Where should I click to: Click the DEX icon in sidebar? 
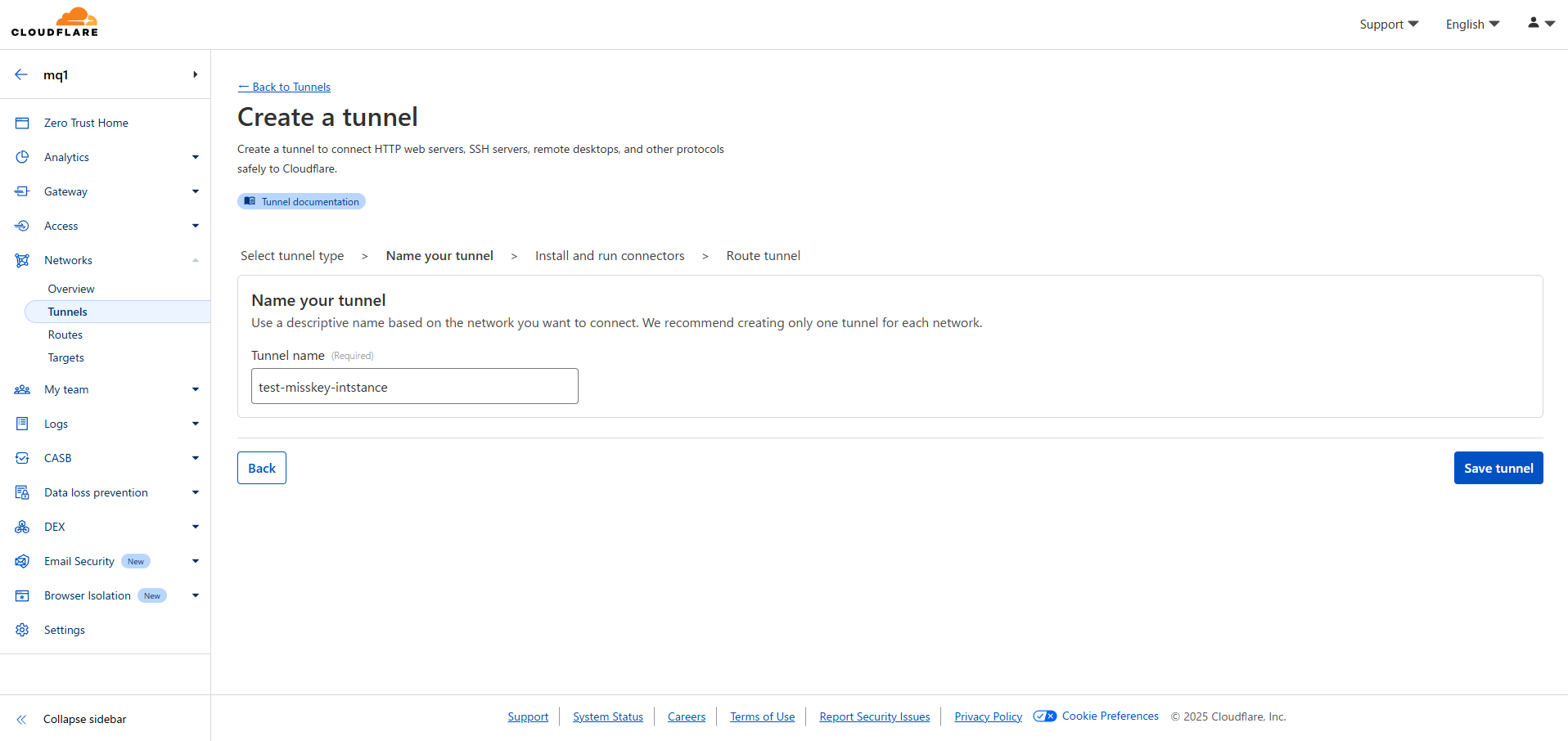click(x=22, y=527)
